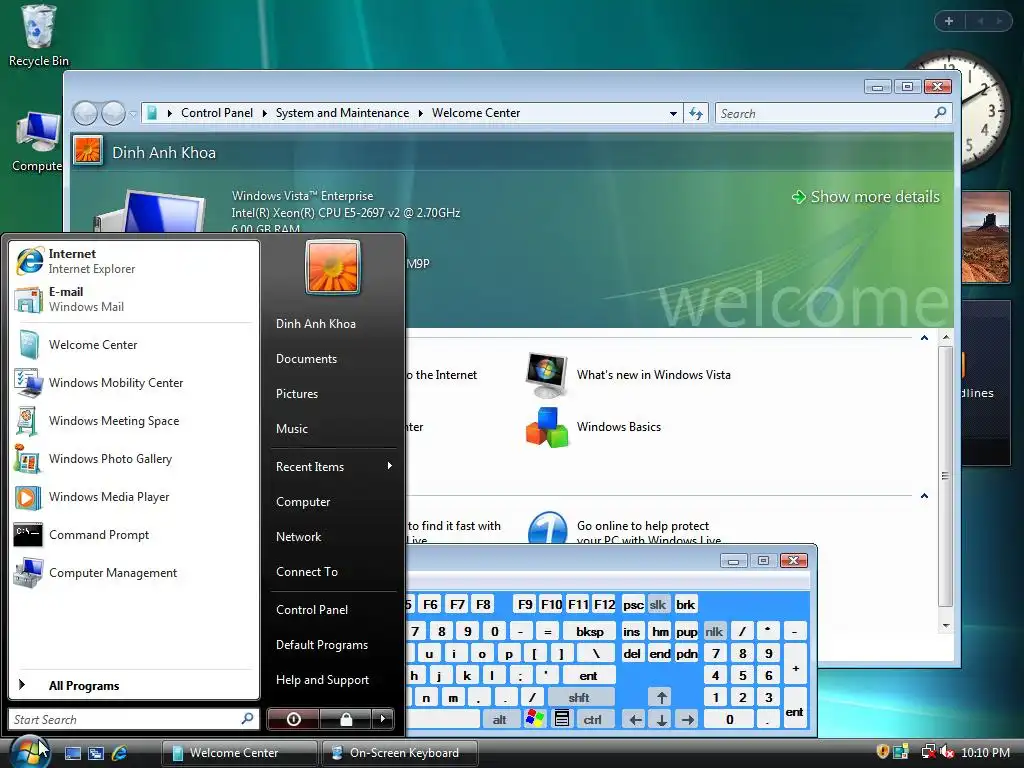Click Show Desktop quick launch icon
This screenshot has height=768, width=1024.
coord(73,753)
